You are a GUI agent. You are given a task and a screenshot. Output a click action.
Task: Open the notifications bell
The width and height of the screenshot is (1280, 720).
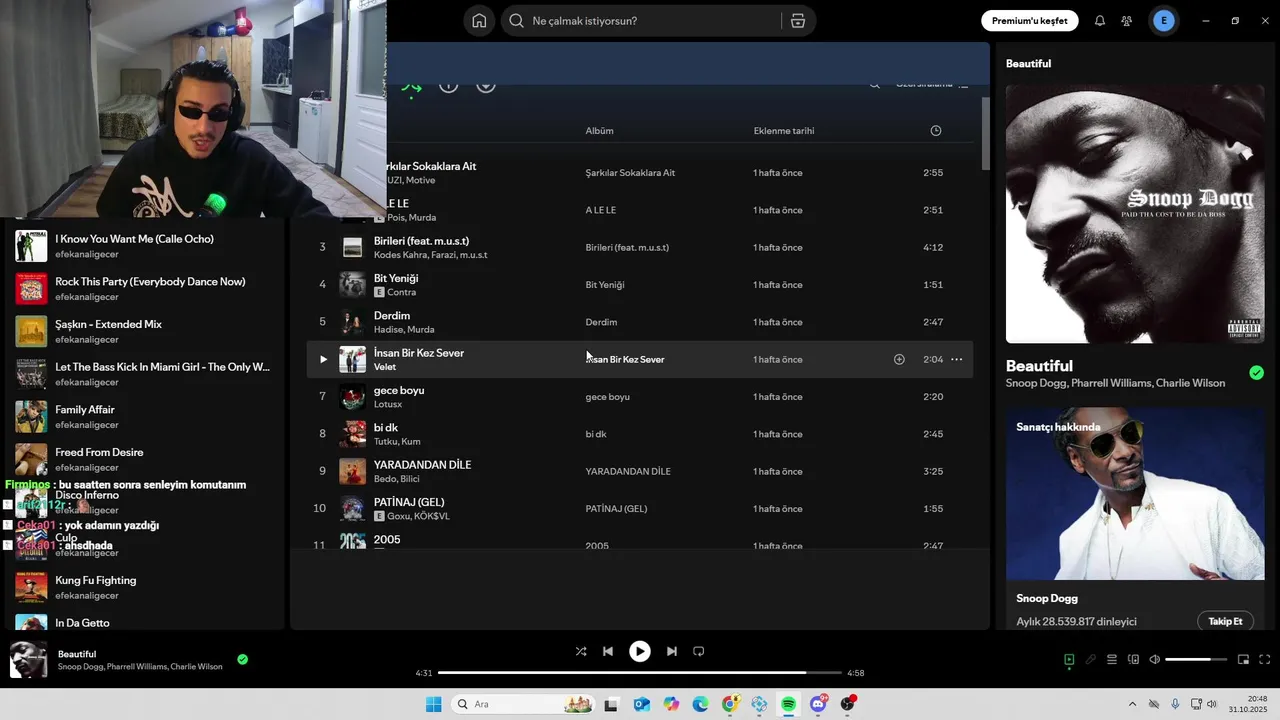[x=1100, y=21]
